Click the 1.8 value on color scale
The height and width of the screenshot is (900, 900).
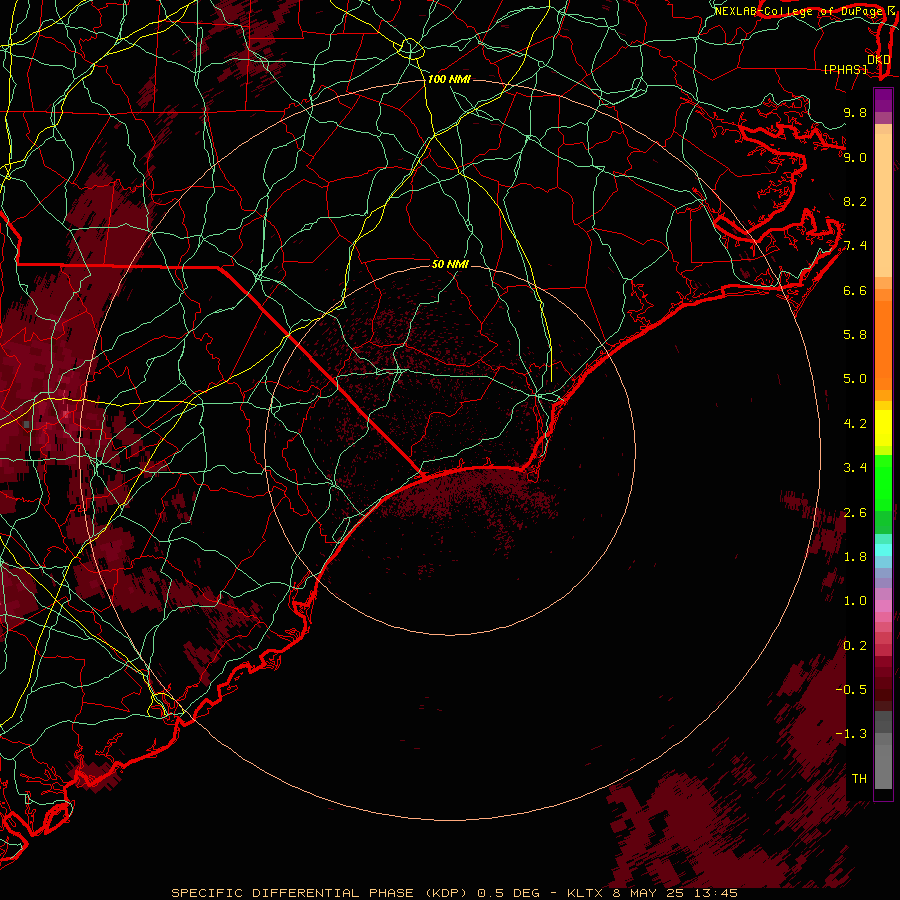pyautogui.click(x=855, y=557)
